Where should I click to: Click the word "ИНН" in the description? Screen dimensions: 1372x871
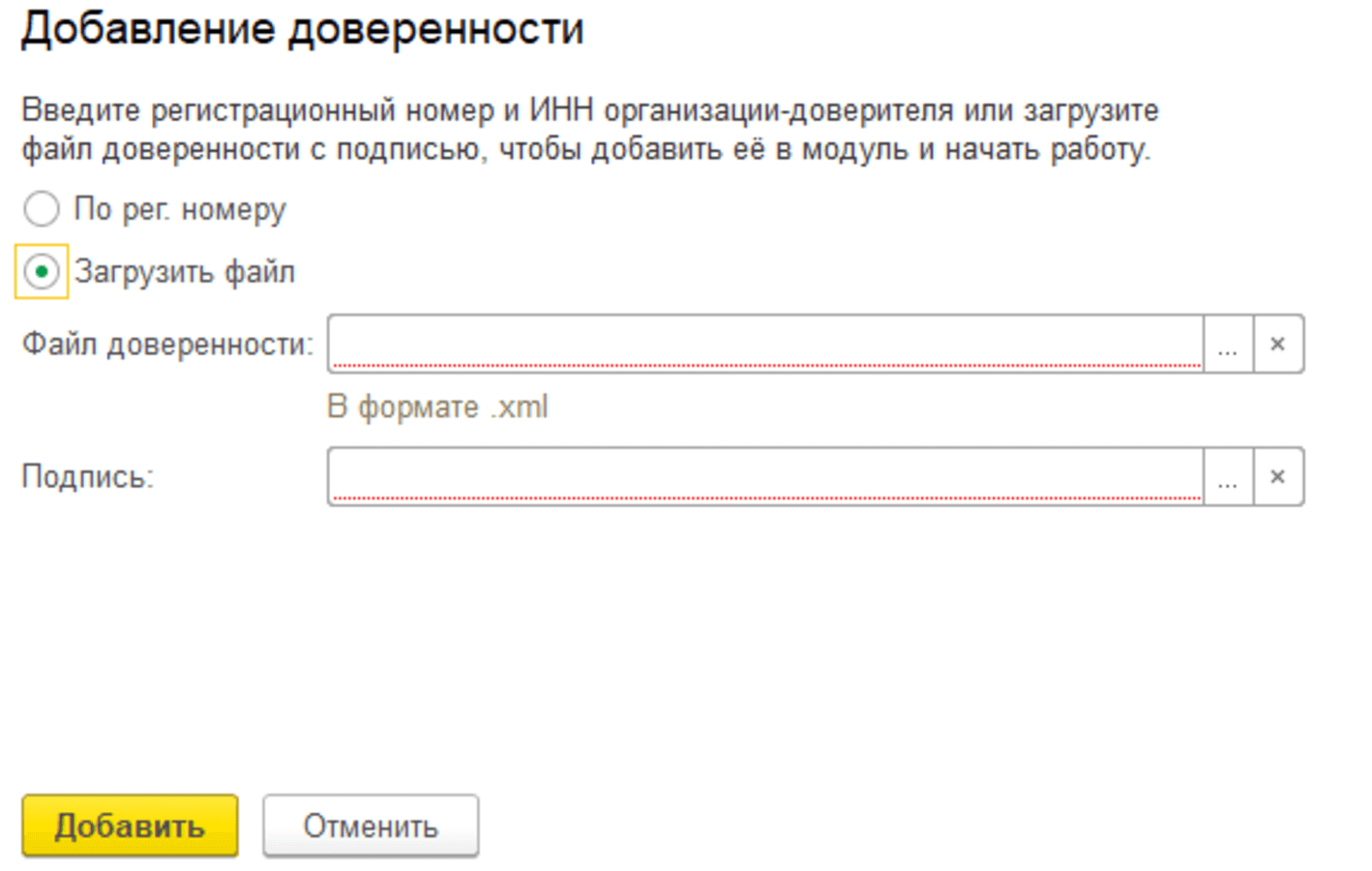point(560,110)
